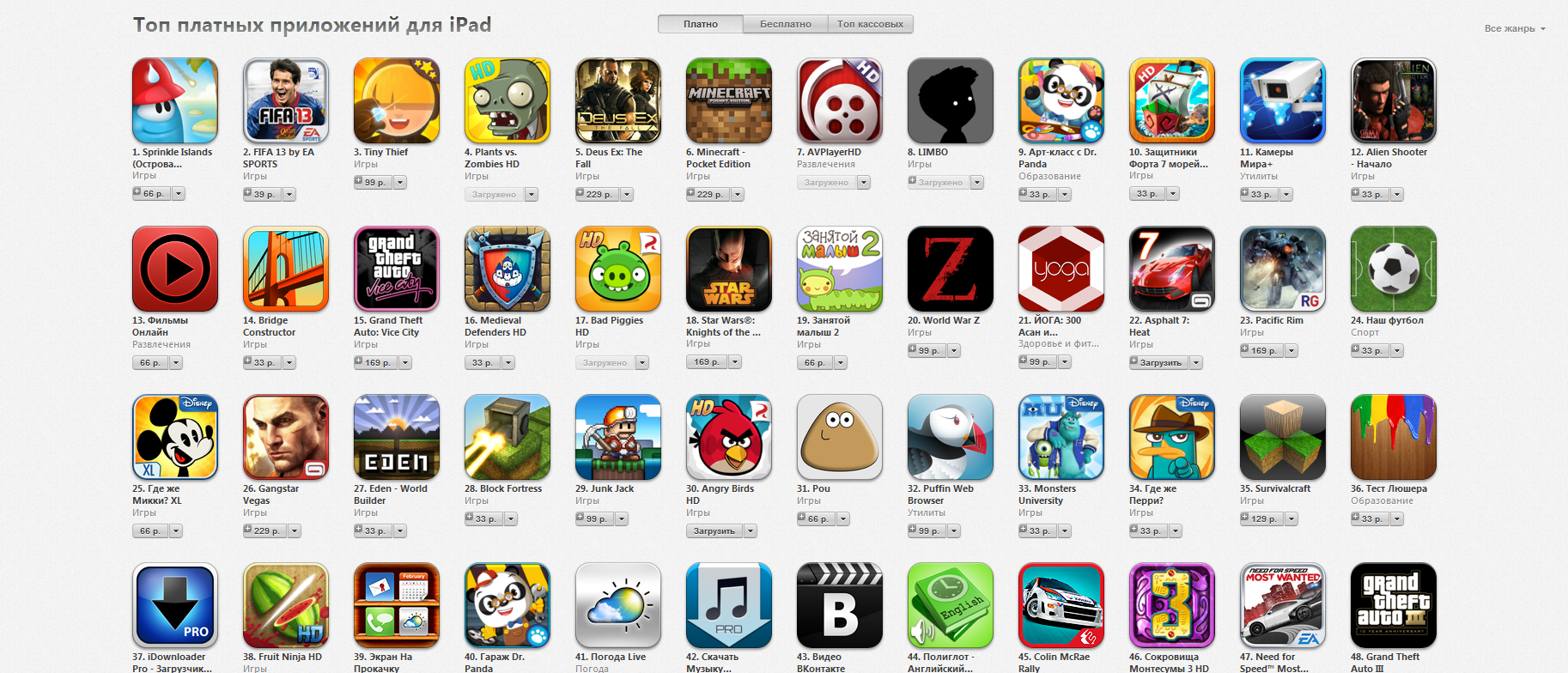The width and height of the screenshot is (1568, 673).
Task: Click the Pacific Rim app icon
Action: 1282,269
